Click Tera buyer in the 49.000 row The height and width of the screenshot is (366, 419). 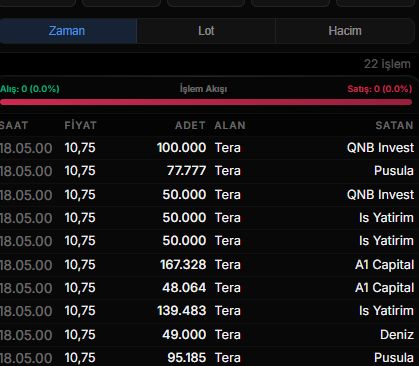click(x=228, y=335)
